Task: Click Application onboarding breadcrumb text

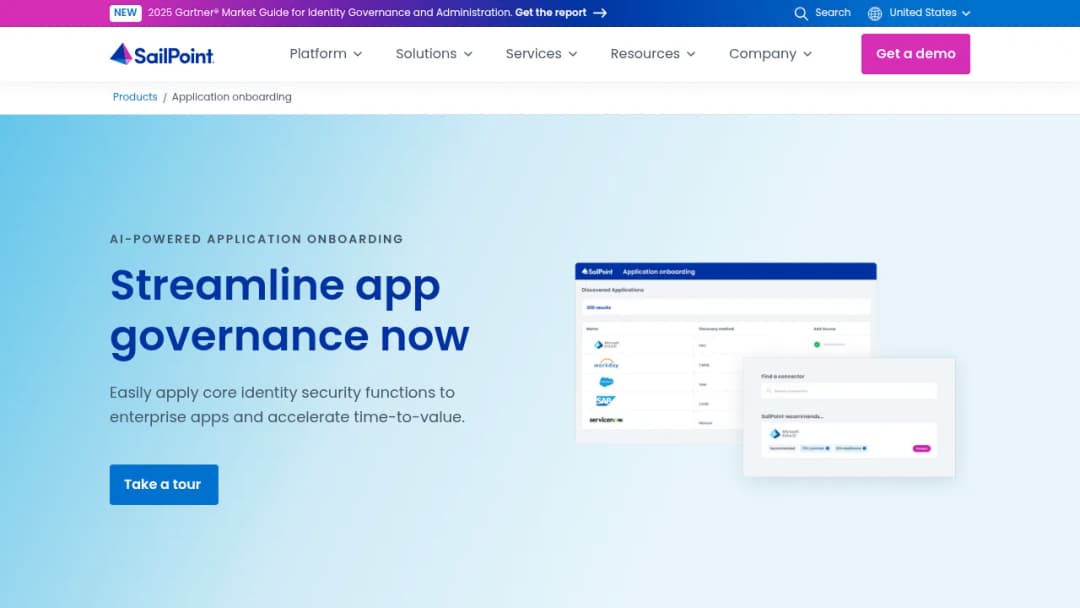Action: [x=231, y=97]
